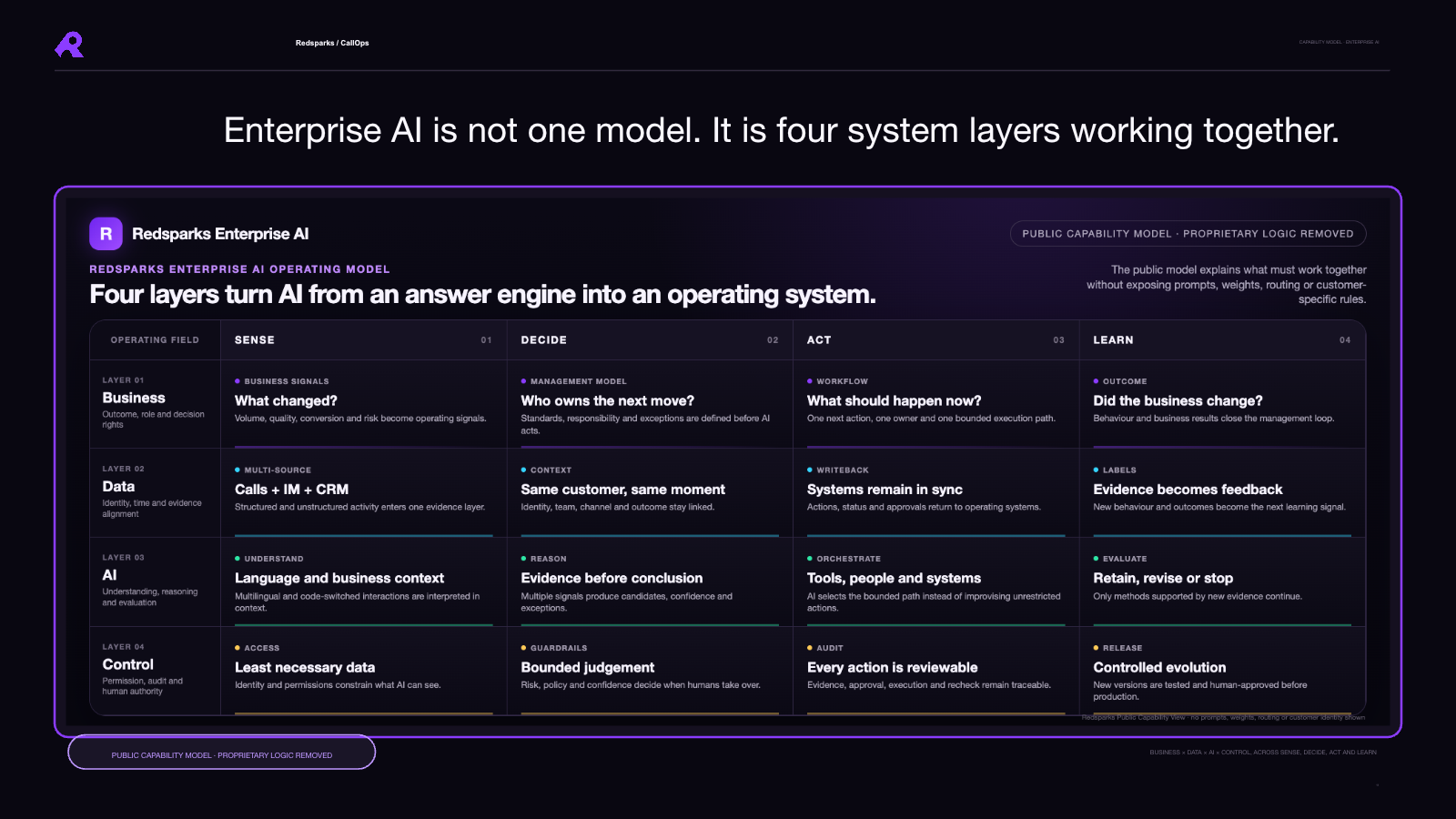Click the 'Redsparks Enterprise AI' brand name text
The image size is (1456, 819).
pyautogui.click(x=220, y=234)
